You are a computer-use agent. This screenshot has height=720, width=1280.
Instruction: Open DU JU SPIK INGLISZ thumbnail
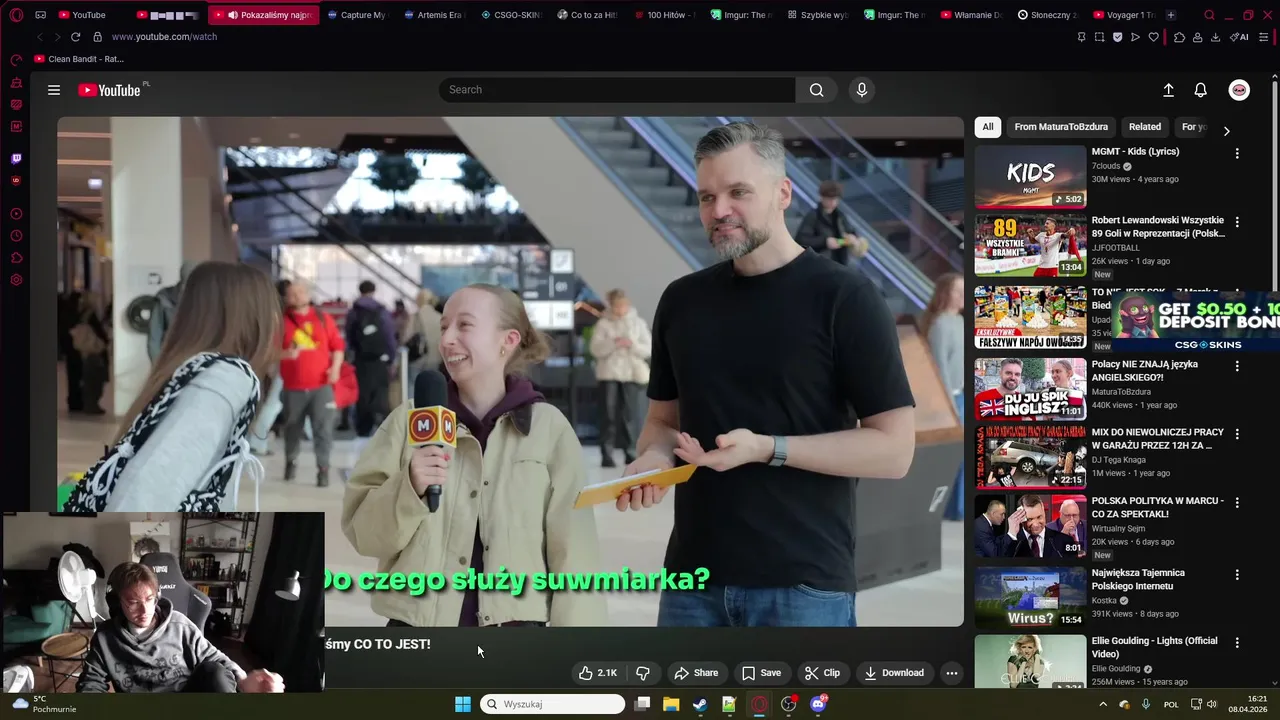click(1030, 389)
